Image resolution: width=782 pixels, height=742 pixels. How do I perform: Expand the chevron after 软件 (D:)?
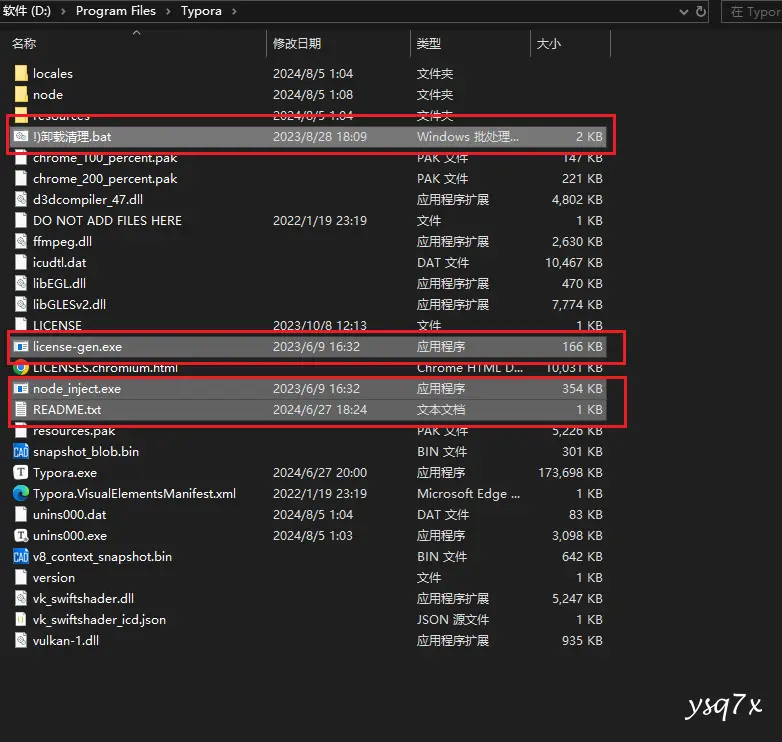(x=63, y=11)
